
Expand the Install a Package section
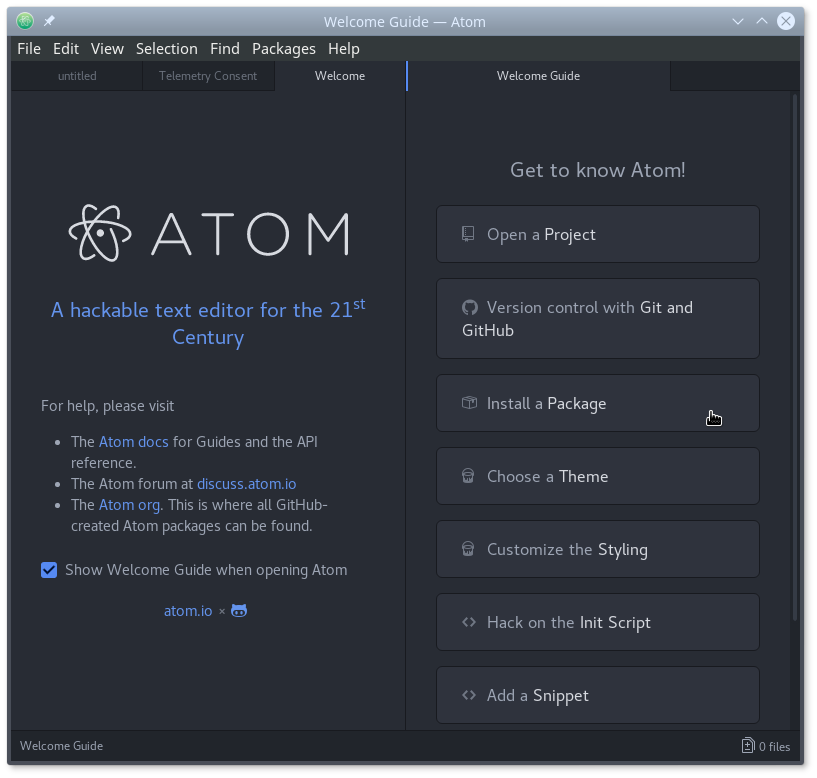tap(597, 403)
